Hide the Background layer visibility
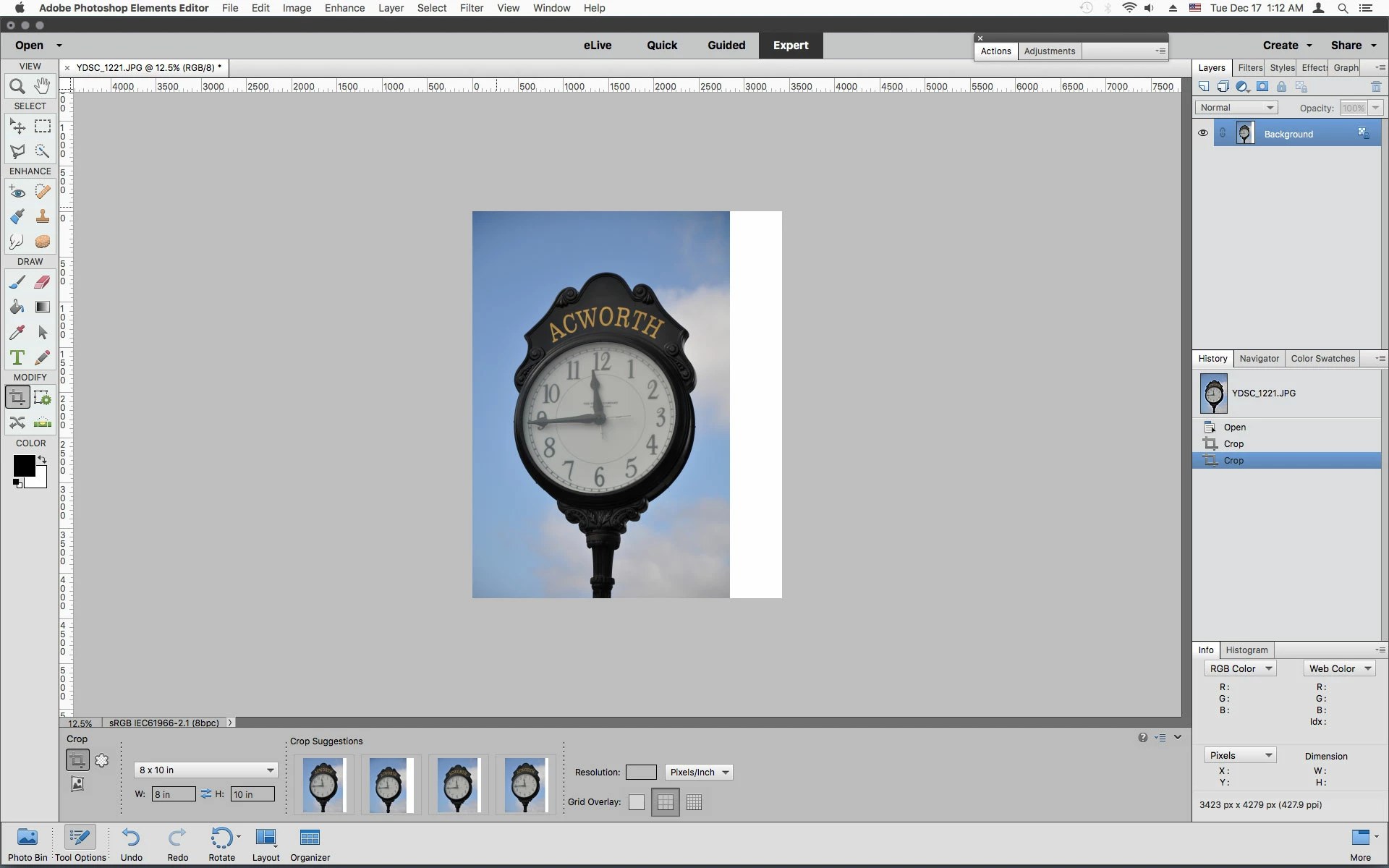The image size is (1389, 868). (1203, 133)
